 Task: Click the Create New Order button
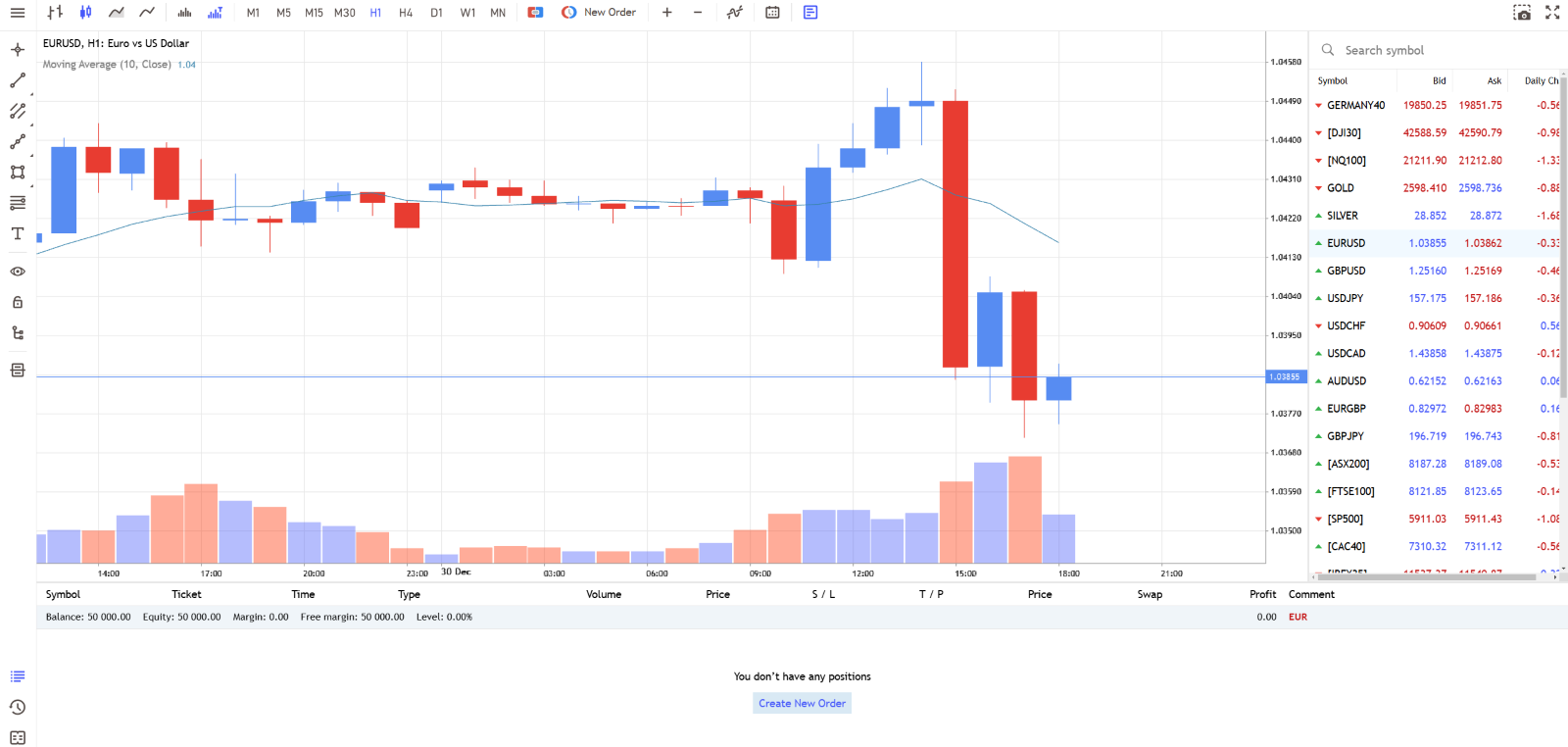[x=802, y=703]
